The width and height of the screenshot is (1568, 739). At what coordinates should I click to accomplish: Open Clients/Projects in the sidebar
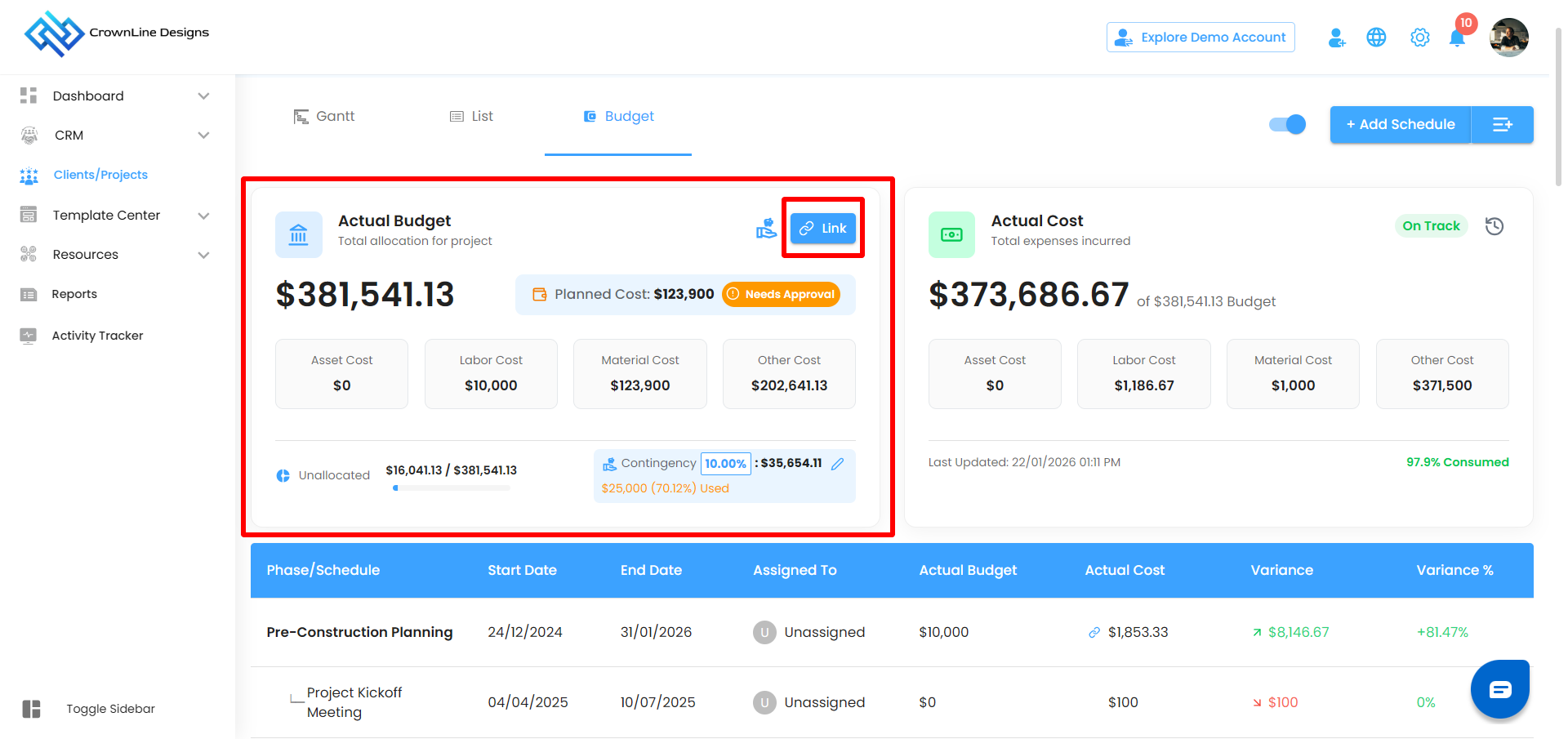(100, 175)
